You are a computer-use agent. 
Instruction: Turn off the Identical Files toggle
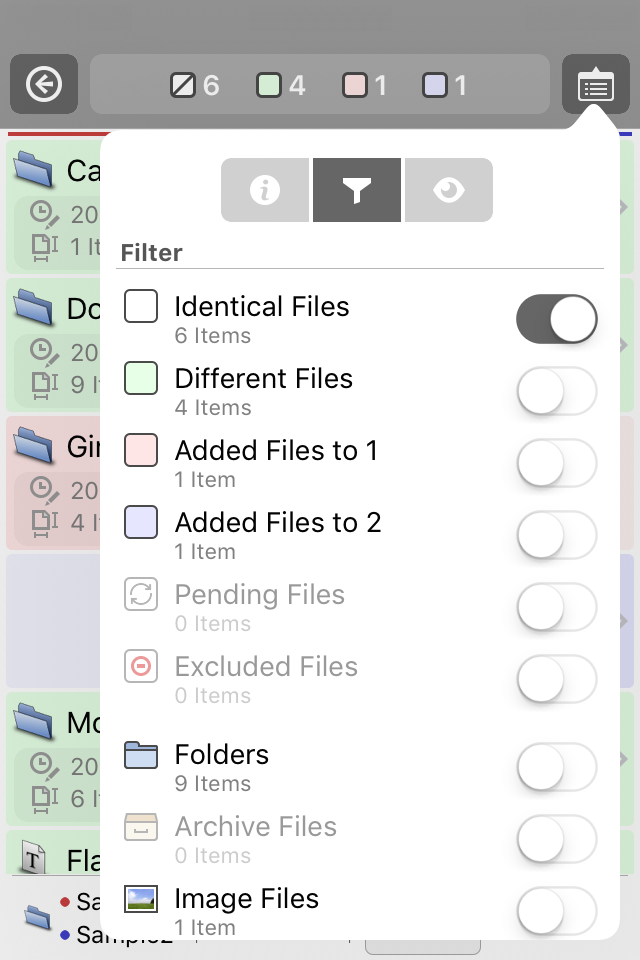point(557,319)
